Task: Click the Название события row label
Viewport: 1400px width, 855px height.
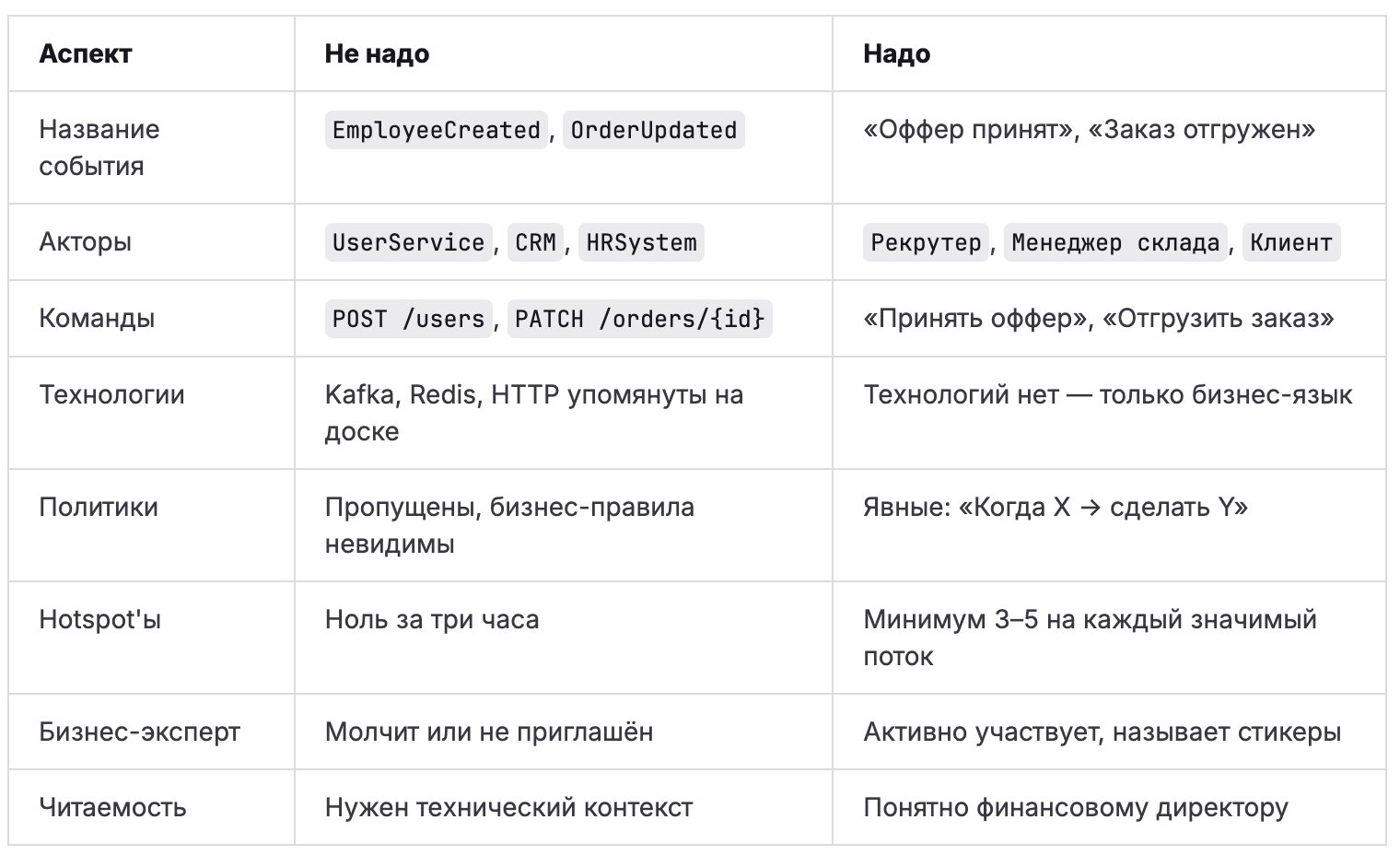Action: (x=99, y=147)
